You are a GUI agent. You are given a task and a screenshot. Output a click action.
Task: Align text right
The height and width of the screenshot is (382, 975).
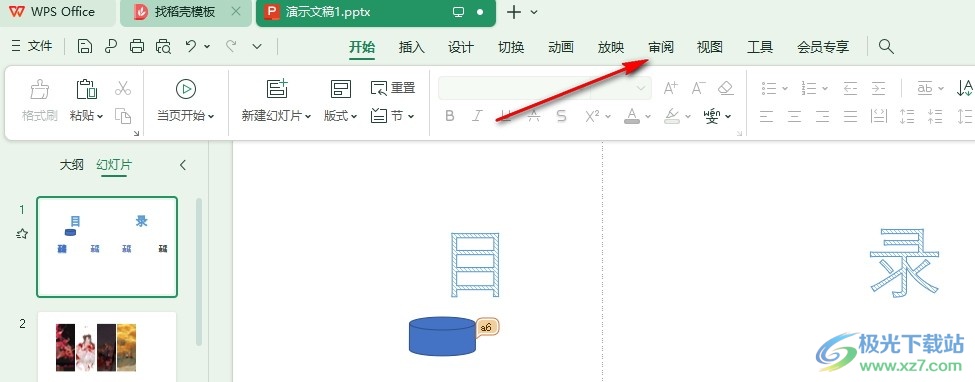tap(822, 116)
